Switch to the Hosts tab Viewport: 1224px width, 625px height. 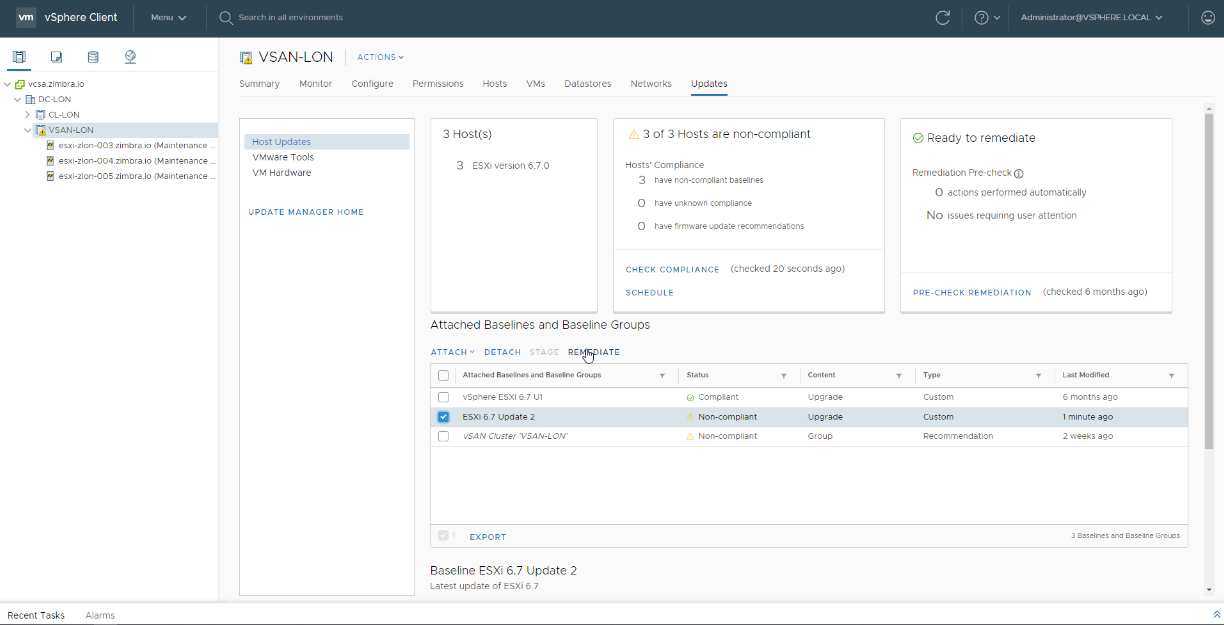pos(495,84)
